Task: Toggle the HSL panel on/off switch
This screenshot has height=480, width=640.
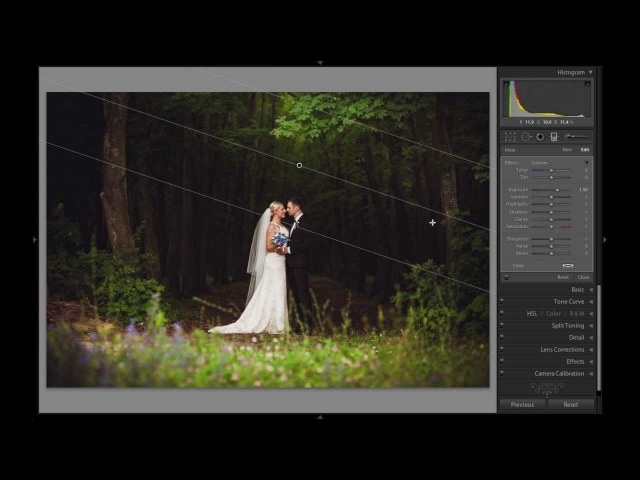Action: [502, 312]
